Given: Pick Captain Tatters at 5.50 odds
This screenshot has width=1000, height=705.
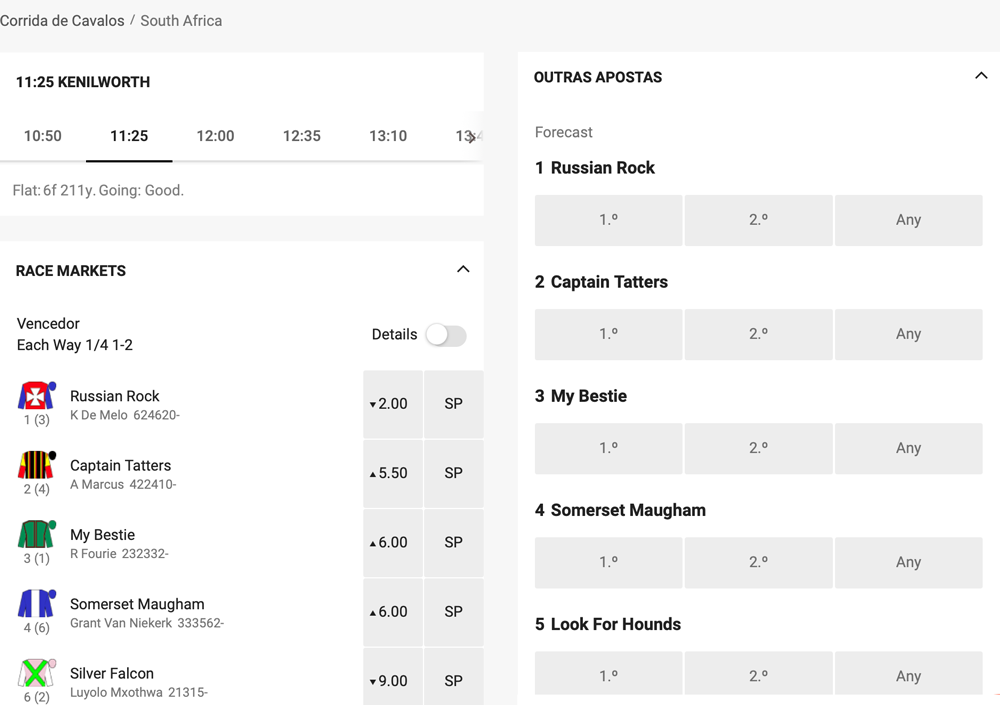Looking at the screenshot, I should point(392,473).
